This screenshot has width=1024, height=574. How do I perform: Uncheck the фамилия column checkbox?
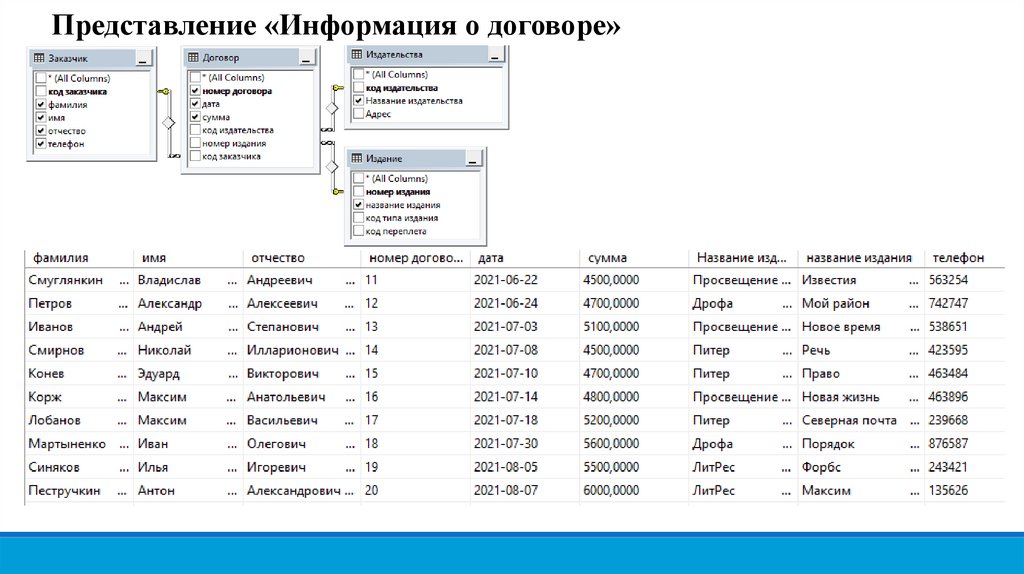click(x=40, y=105)
